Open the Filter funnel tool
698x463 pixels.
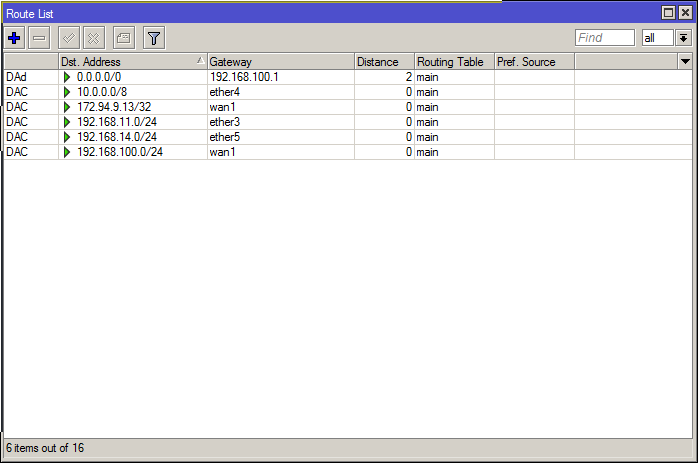[153, 38]
